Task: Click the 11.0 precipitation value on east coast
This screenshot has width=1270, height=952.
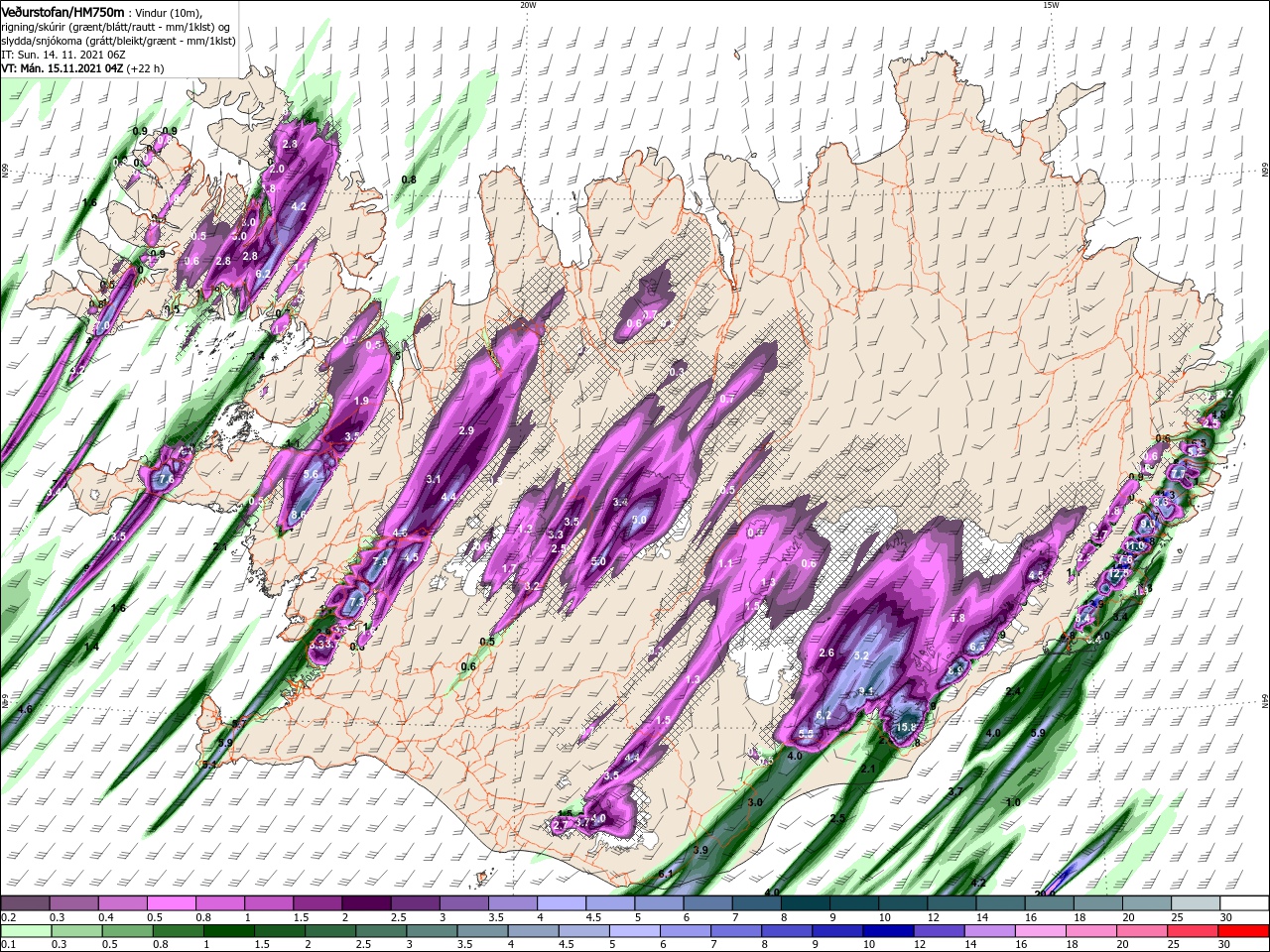Action: click(x=1136, y=545)
